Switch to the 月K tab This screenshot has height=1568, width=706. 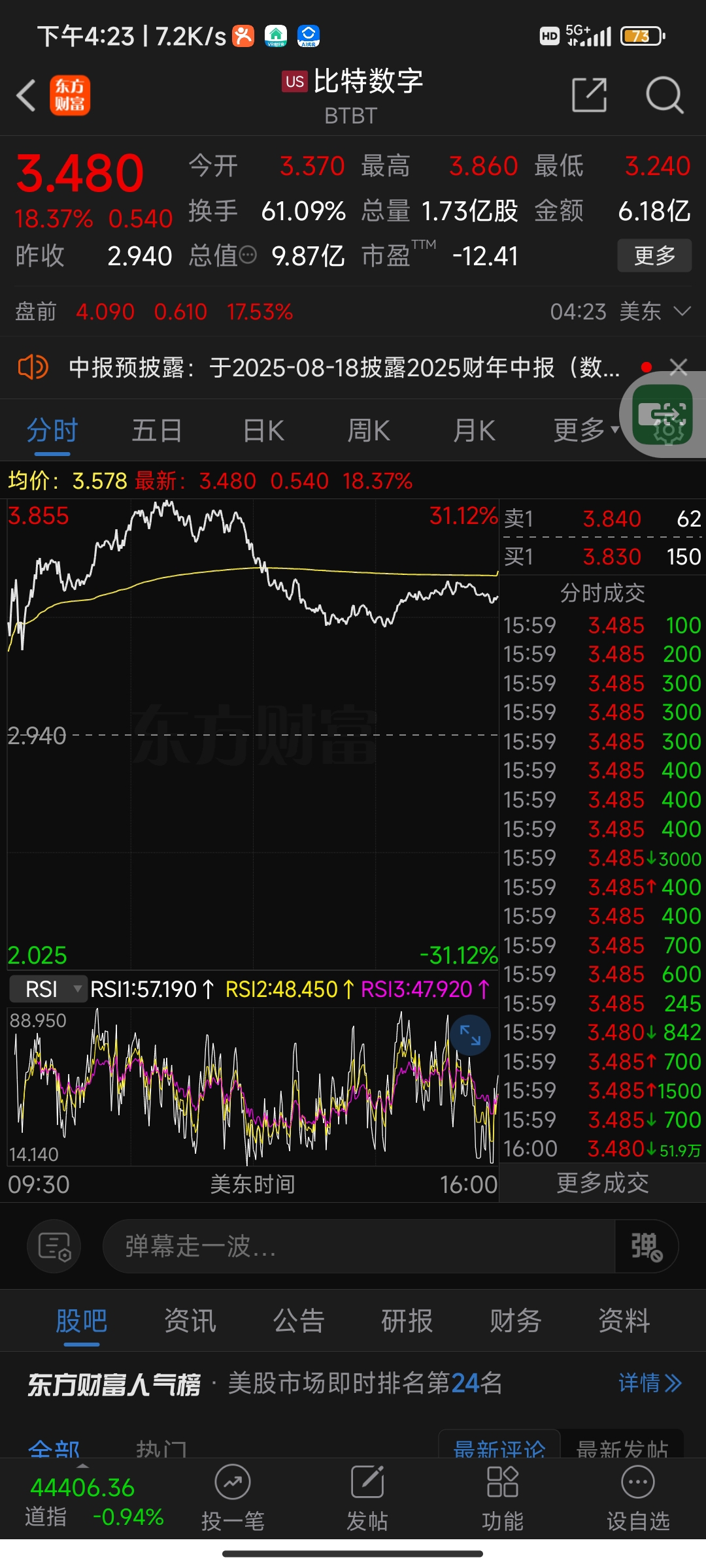[x=475, y=430]
